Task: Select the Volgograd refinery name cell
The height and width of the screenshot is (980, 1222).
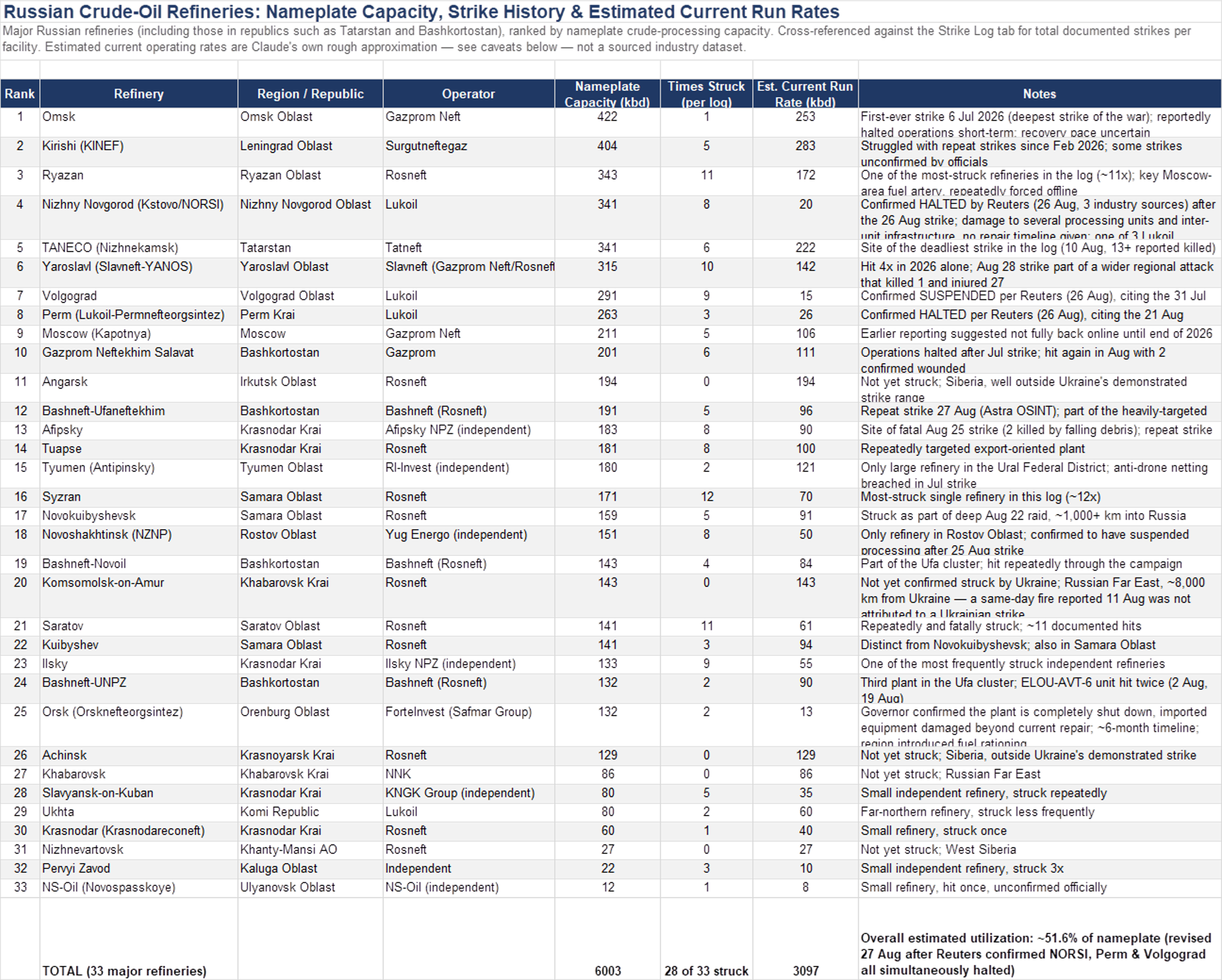Action: (x=139, y=296)
